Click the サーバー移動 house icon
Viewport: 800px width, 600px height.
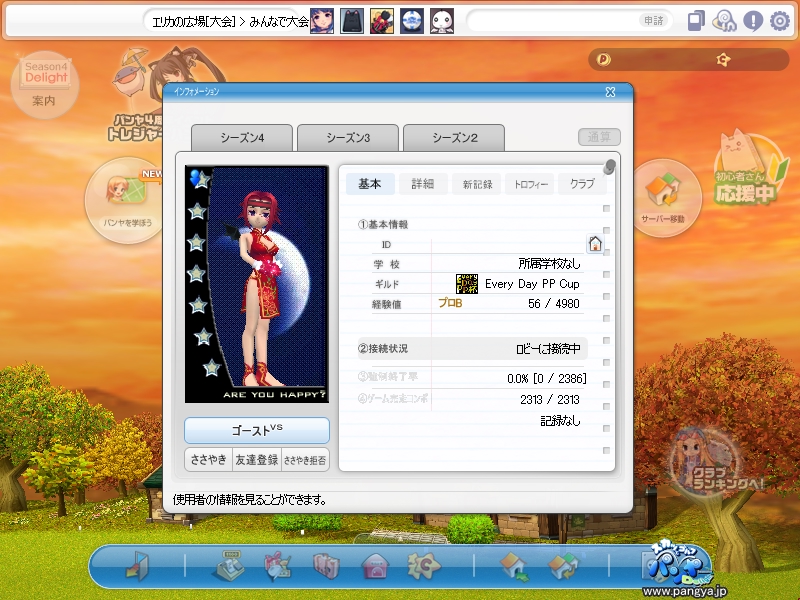coord(663,198)
